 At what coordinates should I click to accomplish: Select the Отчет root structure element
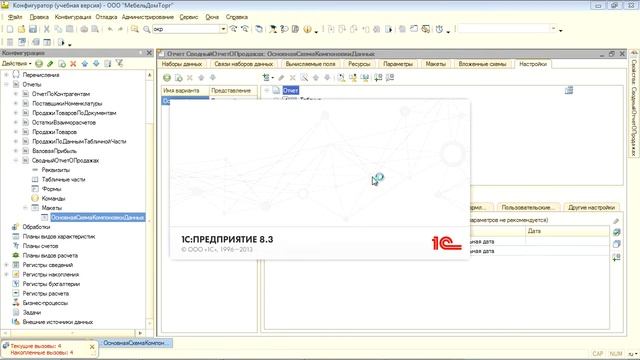(291, 90)
